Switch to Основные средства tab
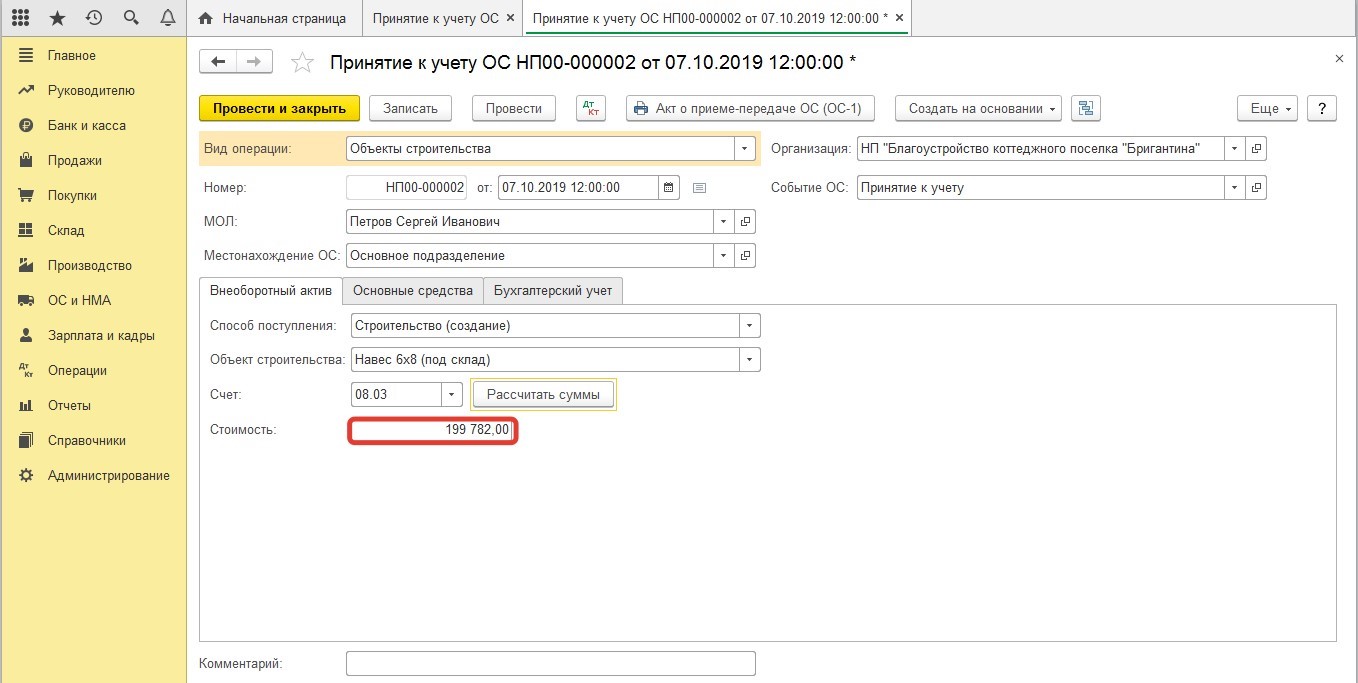 pyautogui.click(x=413, y=291)
